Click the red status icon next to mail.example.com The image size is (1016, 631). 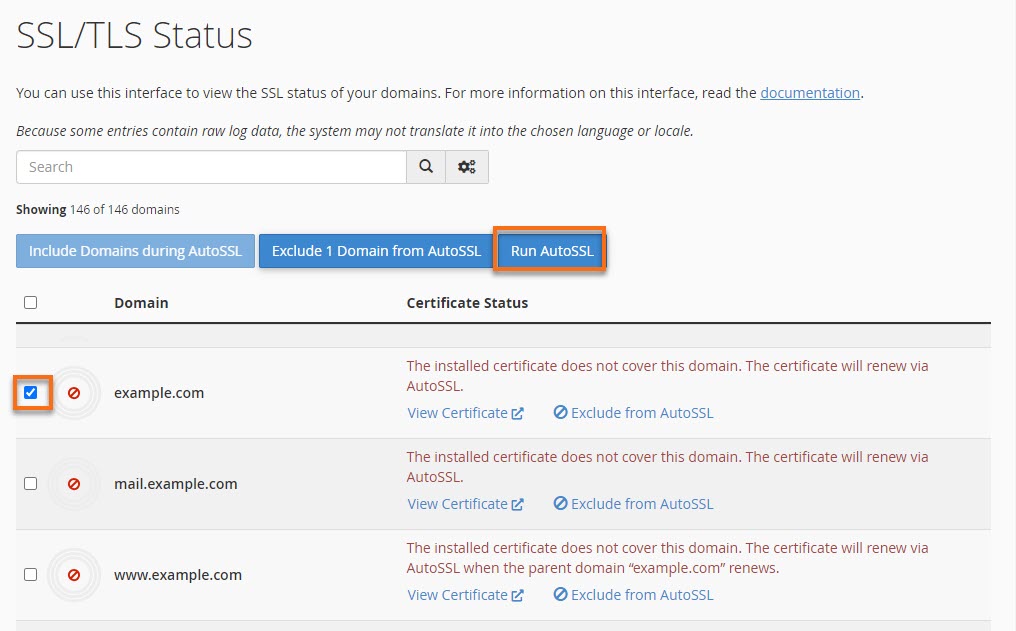pyautogui.click(x=75, y=484)
